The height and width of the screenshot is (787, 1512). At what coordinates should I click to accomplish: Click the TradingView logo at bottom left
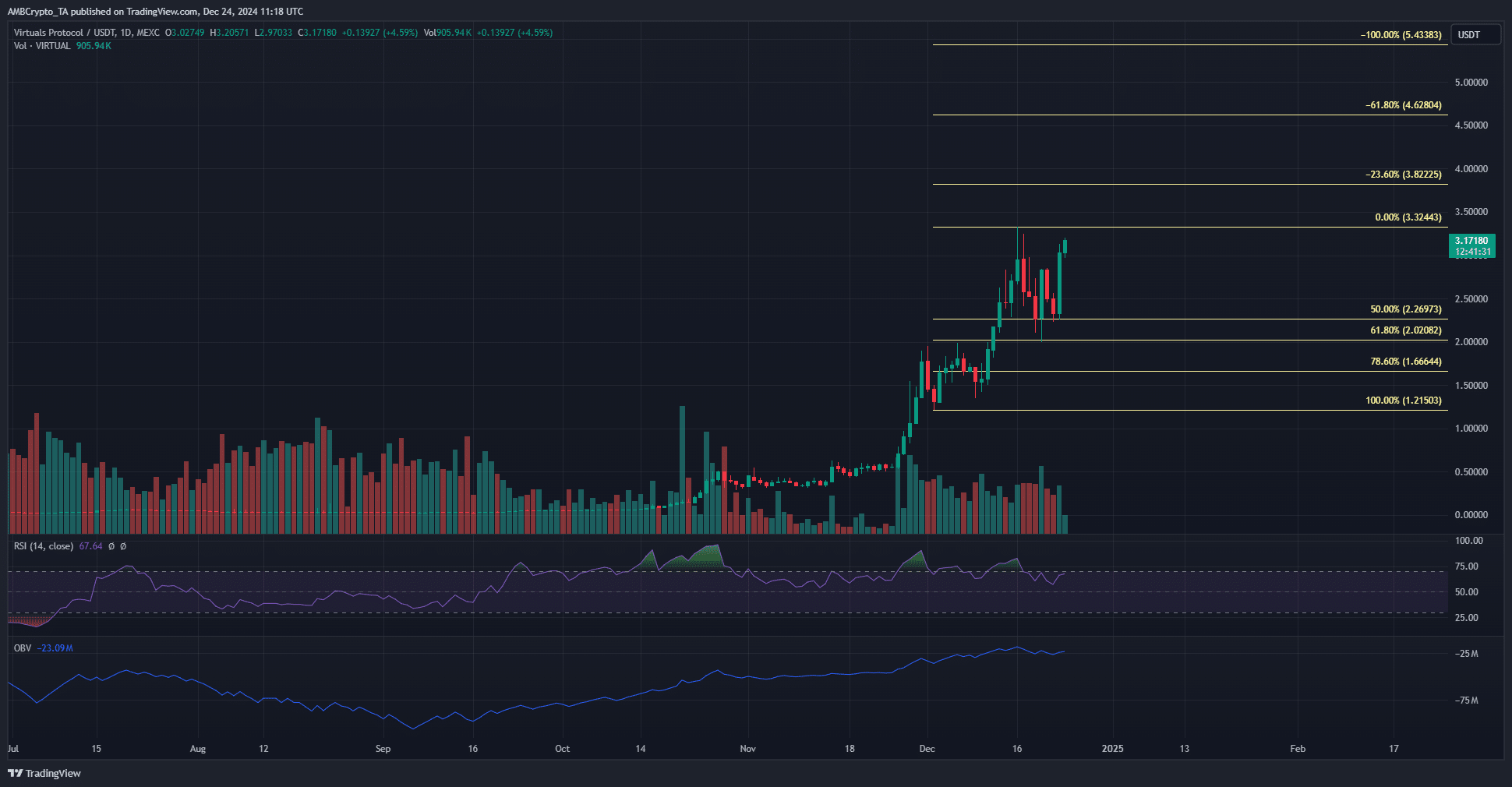click(44, 773)
